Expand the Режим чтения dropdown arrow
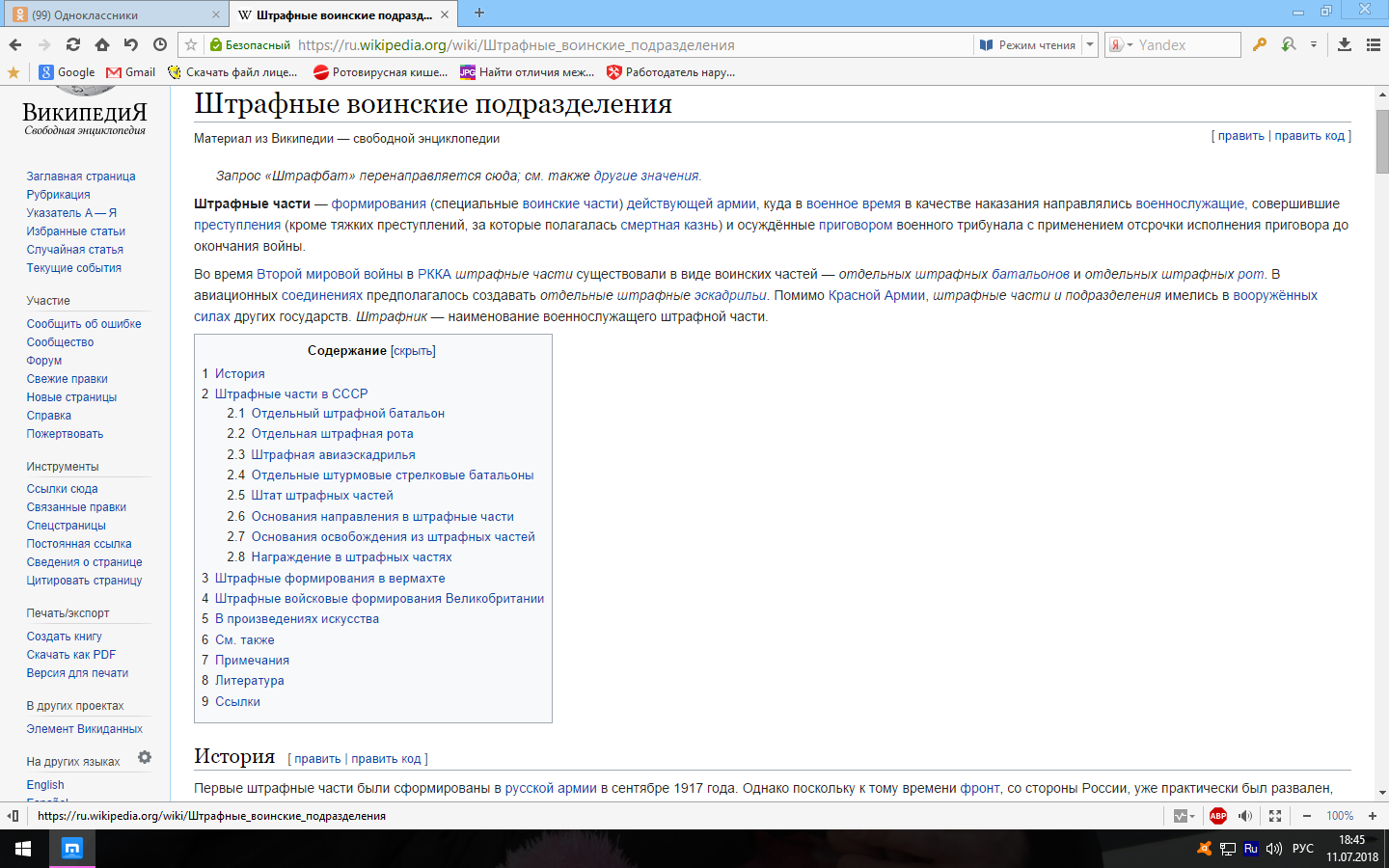The height and width of the screenshot is (868, 1389). pos(1090,44)
